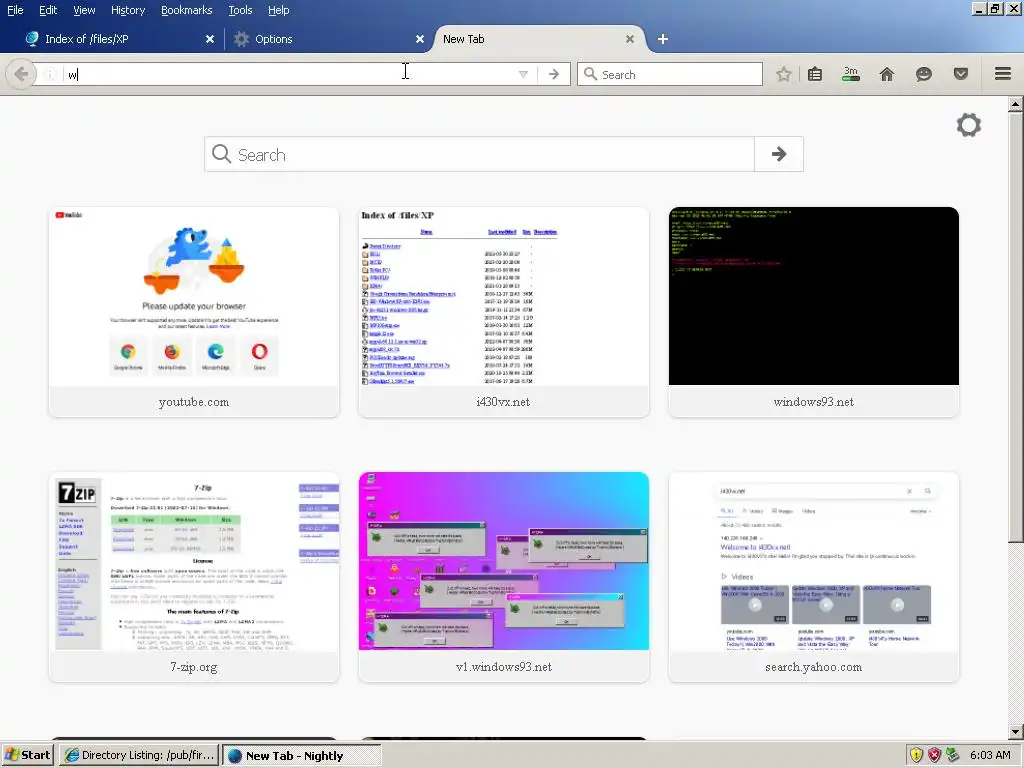This screenshot has width=1024, height=768.
Task: Open the hamburger menu
Action: (1003, 74)
